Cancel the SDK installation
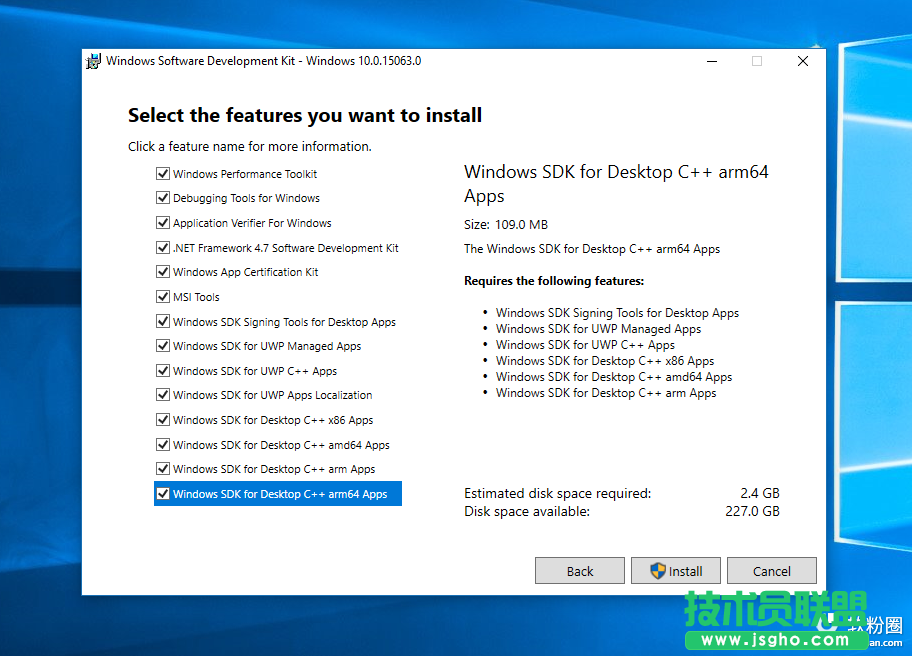 pos(772,570)
